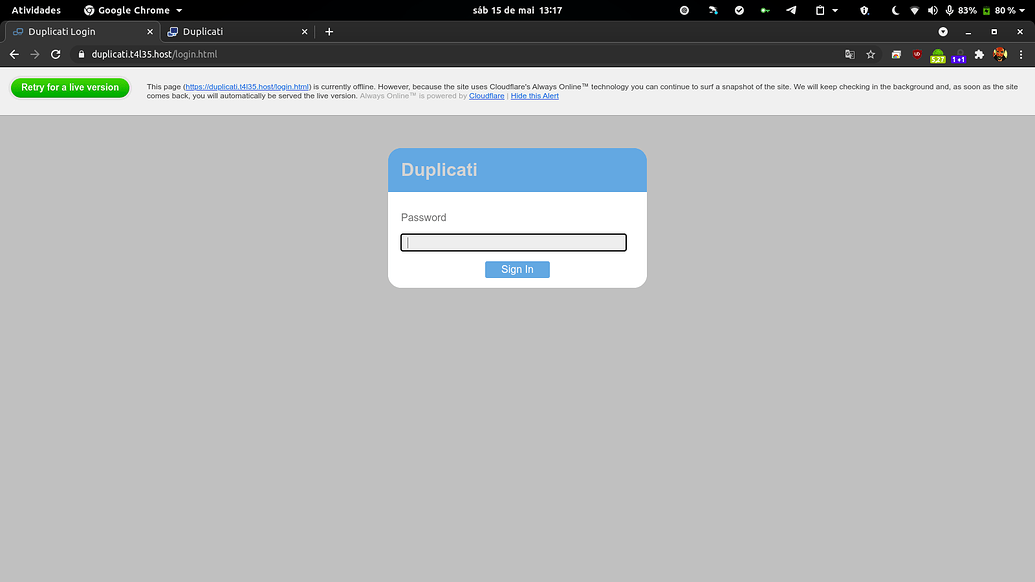
Task: Toggle the night mode moon icon
Action: pyautogui.click(x=895, y=11)
